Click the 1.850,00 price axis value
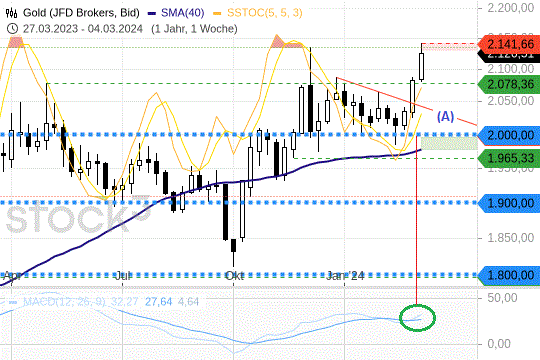The height and width of the screenshot is (360, 540). [511, 238]
